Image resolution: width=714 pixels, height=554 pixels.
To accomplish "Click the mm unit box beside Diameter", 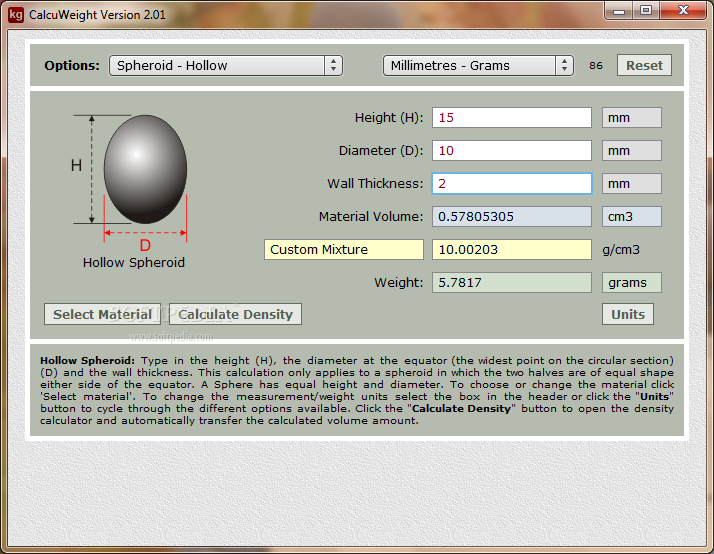I will [x=632, y=151].
